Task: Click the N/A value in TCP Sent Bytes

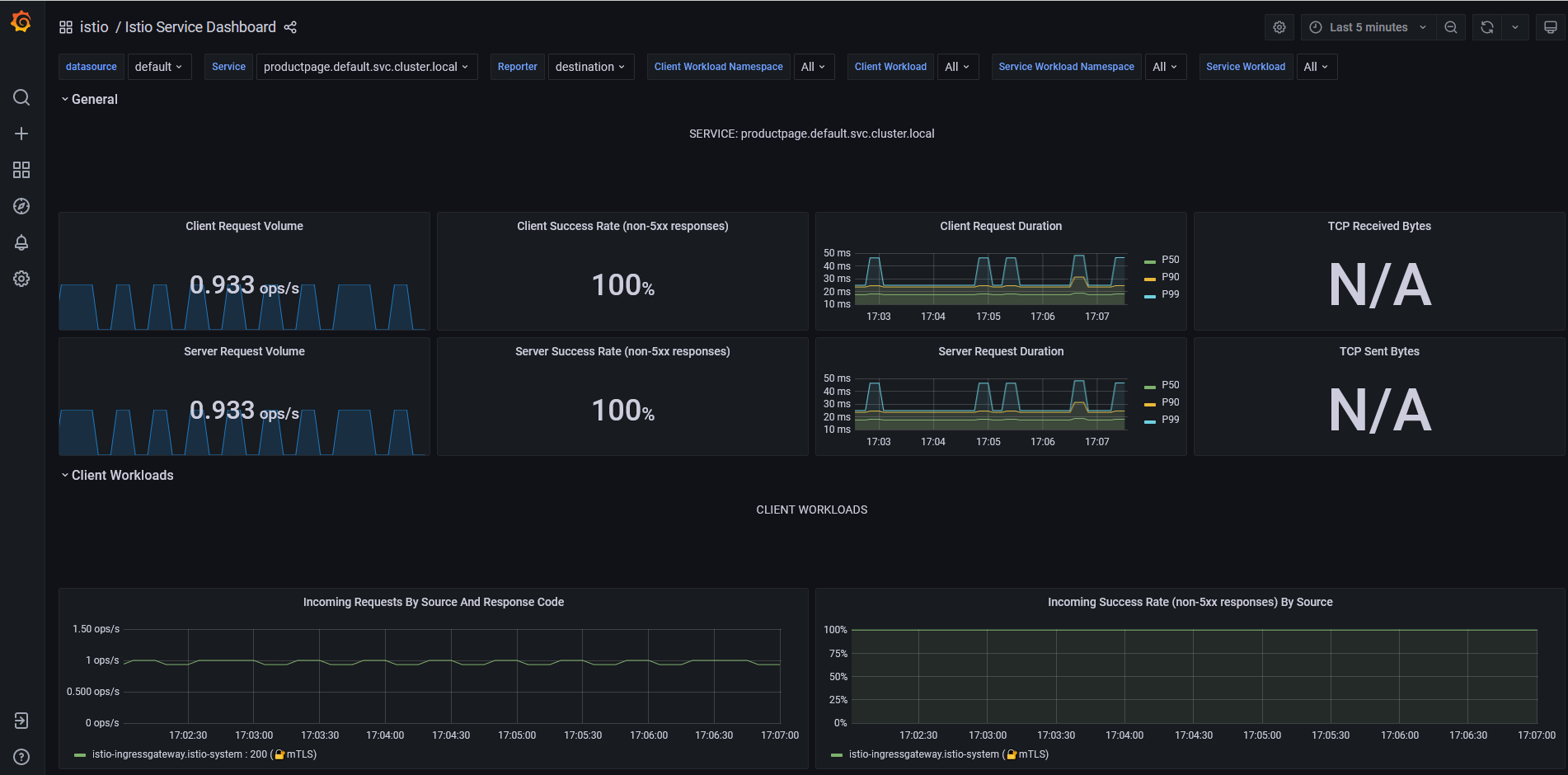Action: [x=1380, y=411]
